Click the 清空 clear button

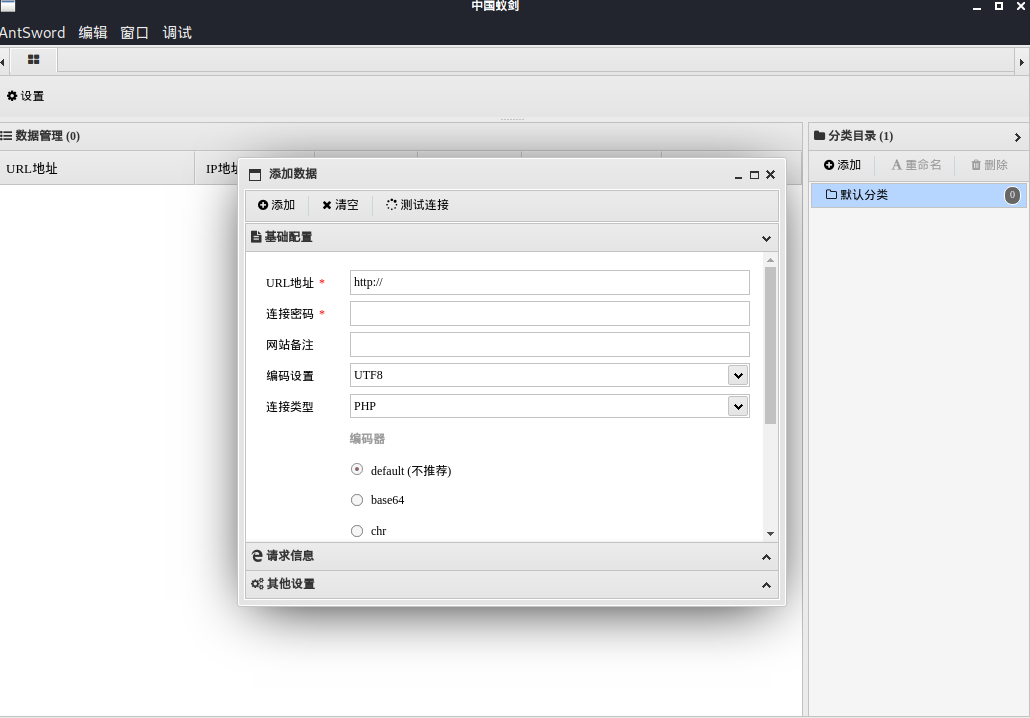[x=340, y=205]
